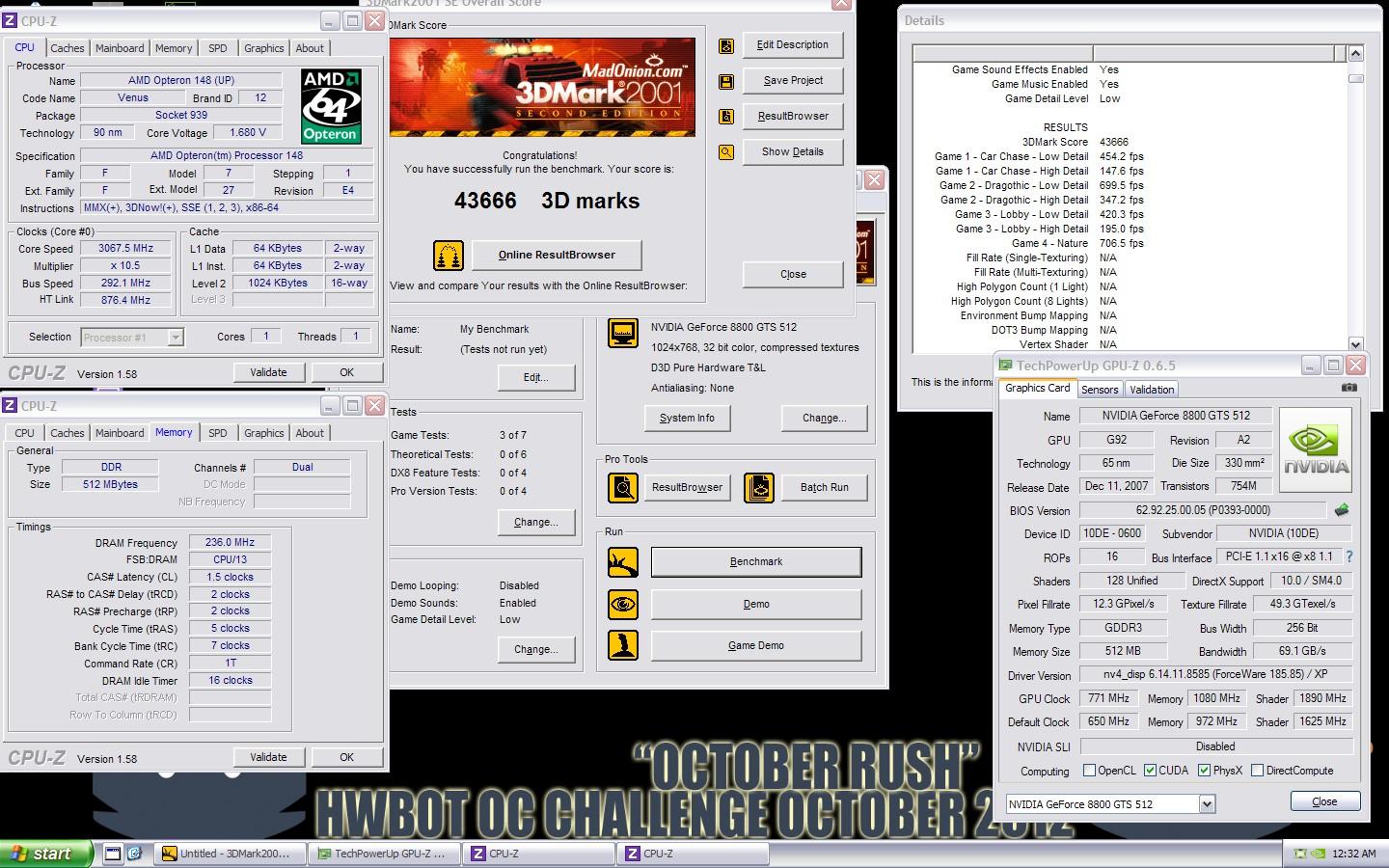Click the Batch Run icon
The image size is (1389, 868).
click(x=759, y=488)
